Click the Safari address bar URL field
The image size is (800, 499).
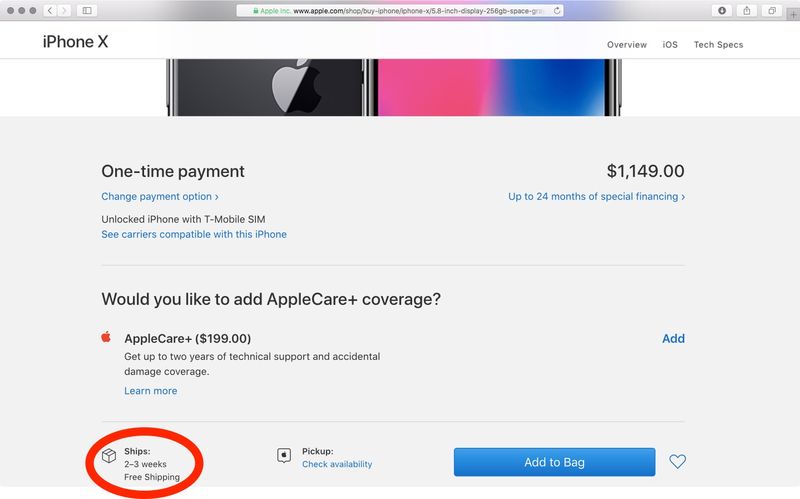tap(399, 10)
